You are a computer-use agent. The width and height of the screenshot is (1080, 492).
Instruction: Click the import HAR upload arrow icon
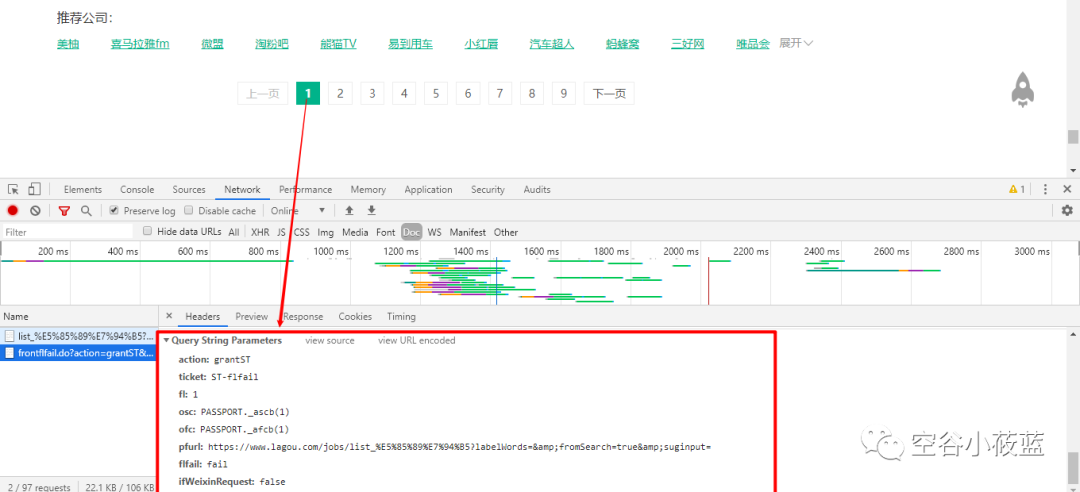coord(349,211)
